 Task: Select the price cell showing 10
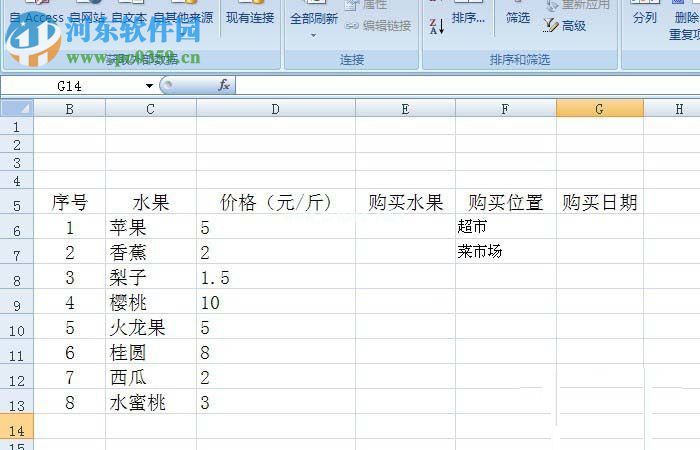click(276, 302)
